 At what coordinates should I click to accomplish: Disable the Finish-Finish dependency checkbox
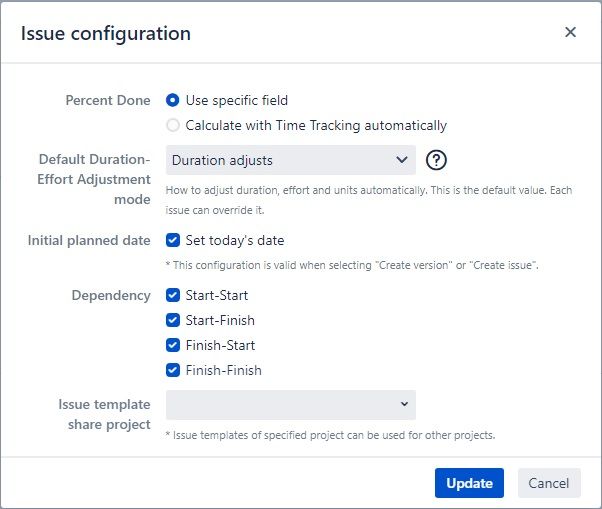[173, 370]
